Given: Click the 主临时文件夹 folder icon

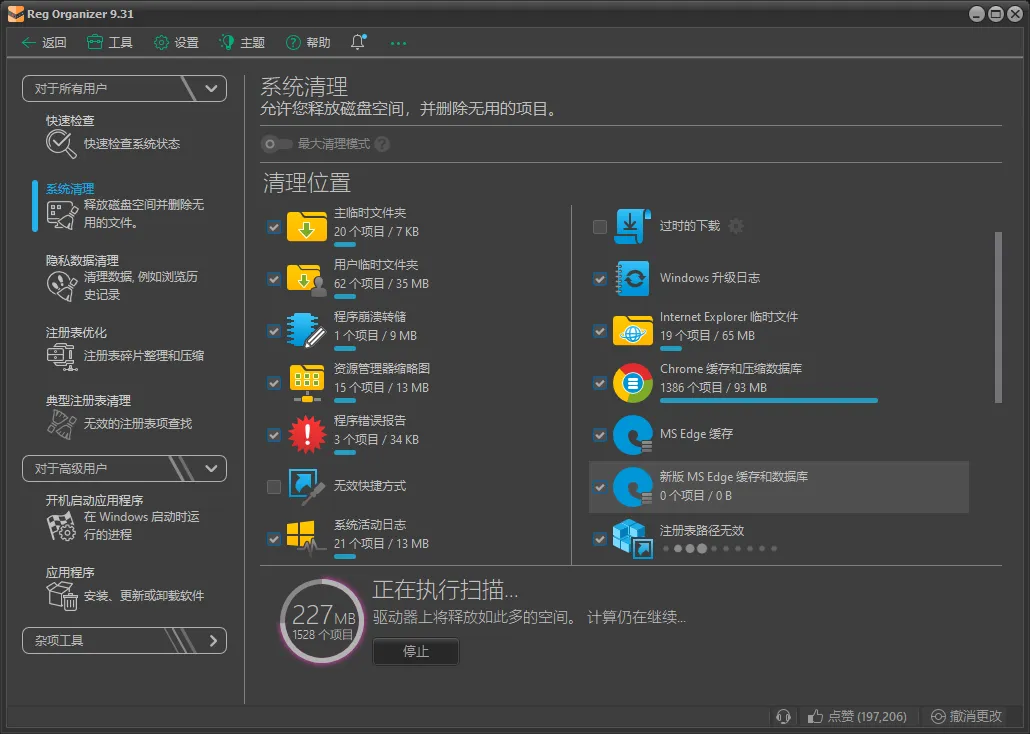Looking at the screenshot, I should [307, 226].
